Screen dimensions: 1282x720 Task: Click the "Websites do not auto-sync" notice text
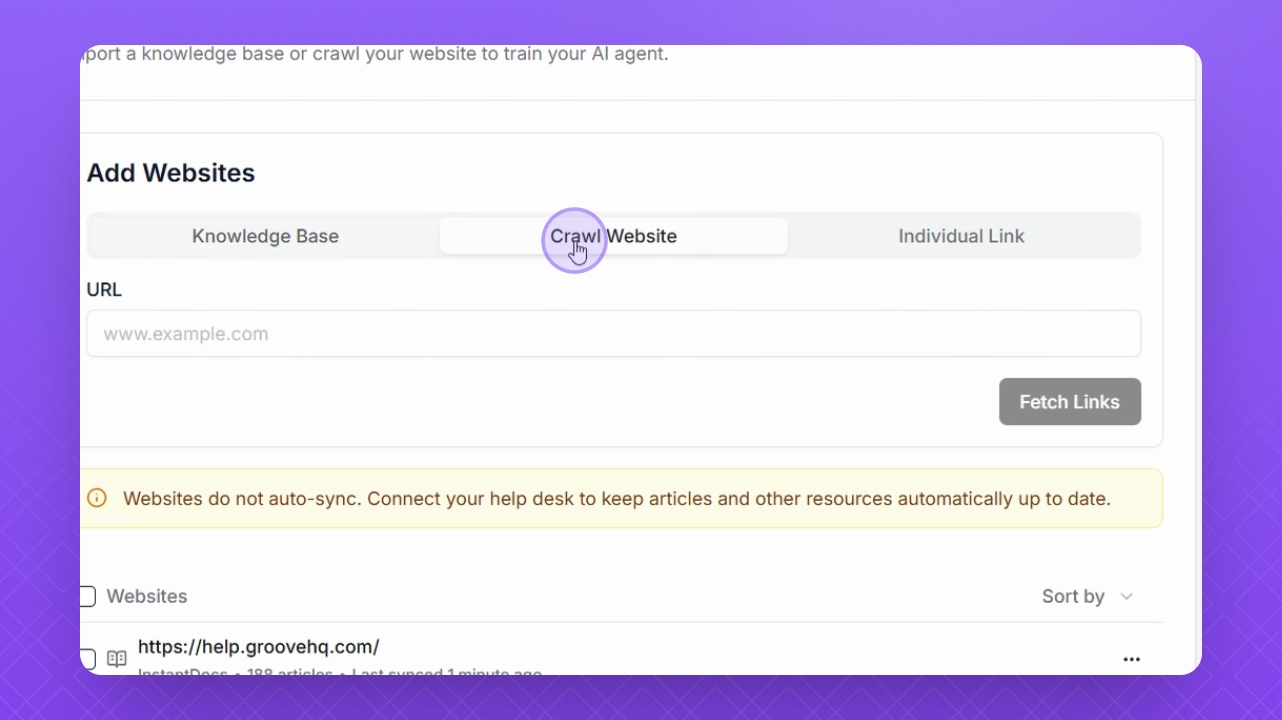coord(617,498)
